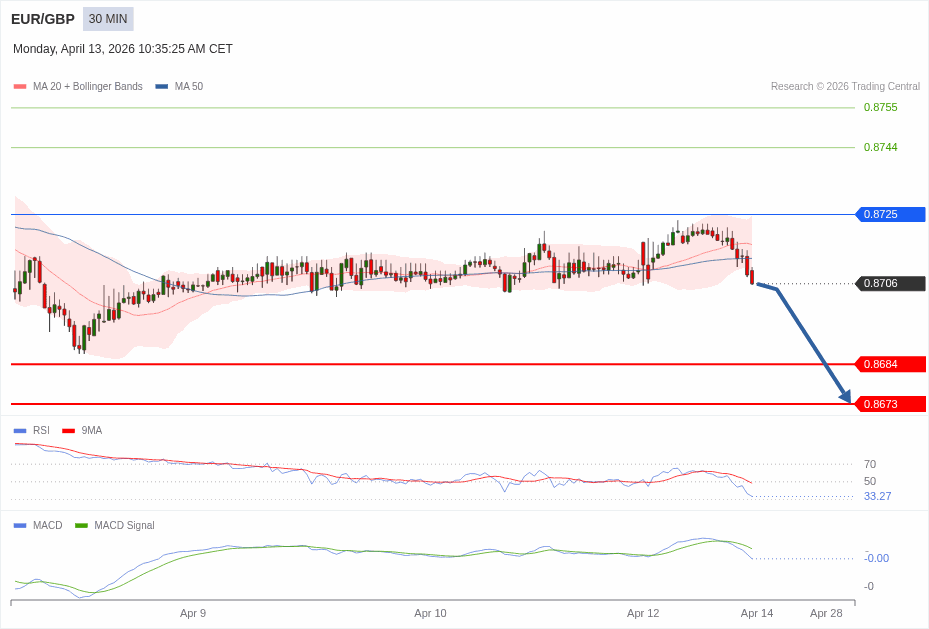Click the blue forecast arrow head
Image resolution: width=929 pixels, height=629 pixels.
pos(845,397)
